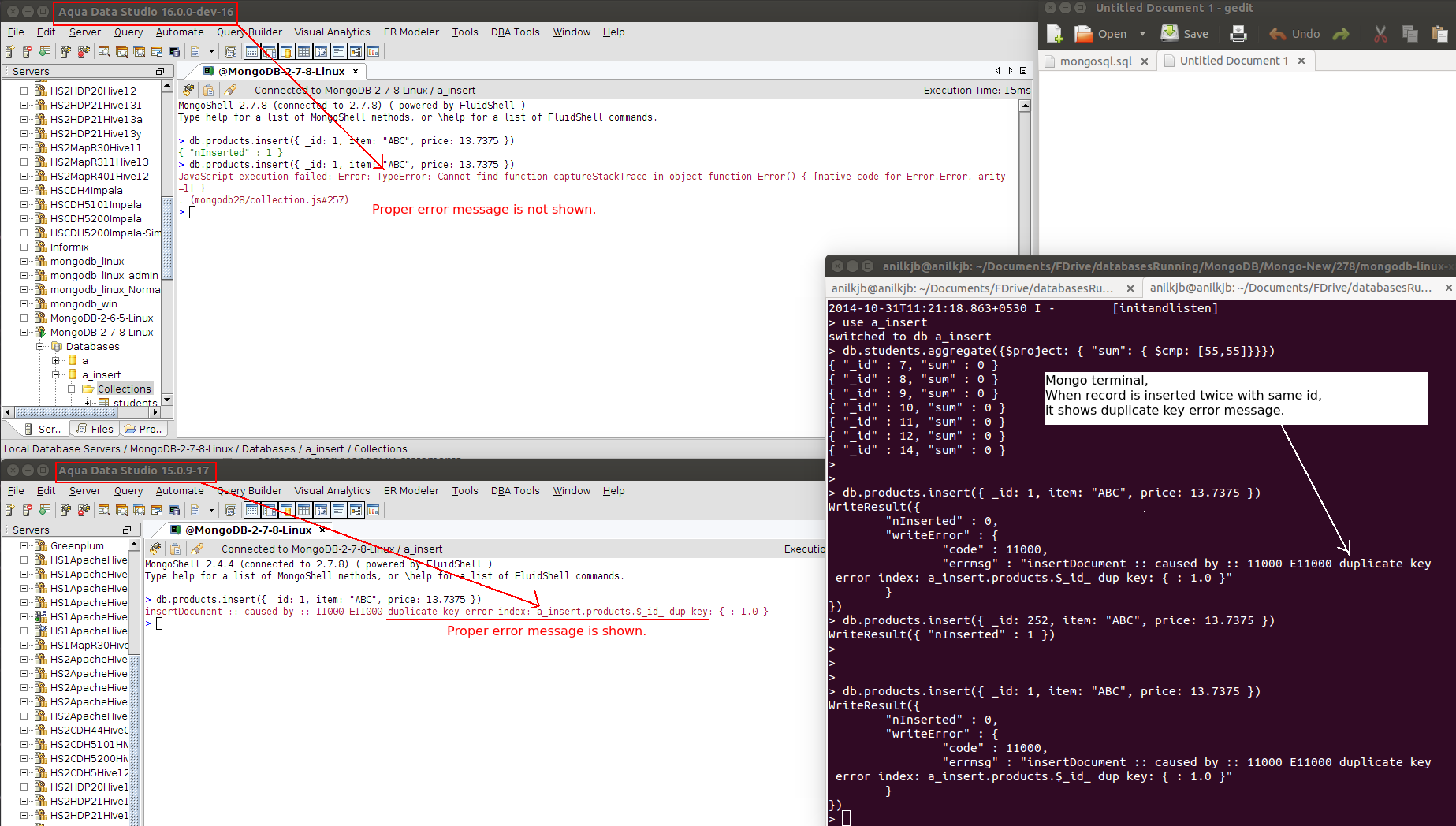This screenshot has width=1456, height=826.
Task: Click the dark database monitor icon in top toolbar
Action: [x=174, y=51]
